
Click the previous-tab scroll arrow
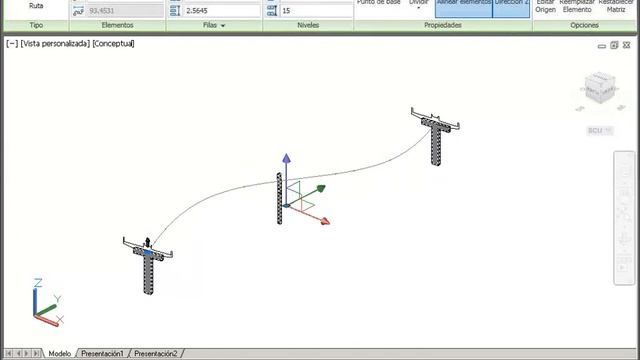coord(18,353)
